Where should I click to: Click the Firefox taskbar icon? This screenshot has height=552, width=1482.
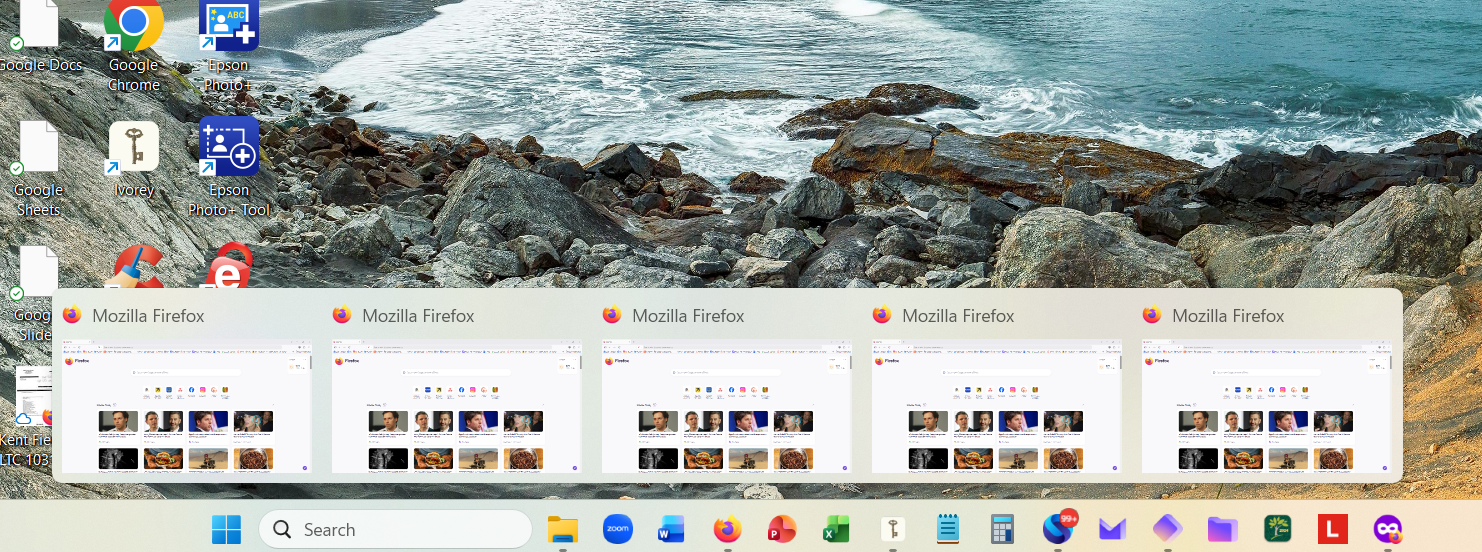click(x=727, y=529)
